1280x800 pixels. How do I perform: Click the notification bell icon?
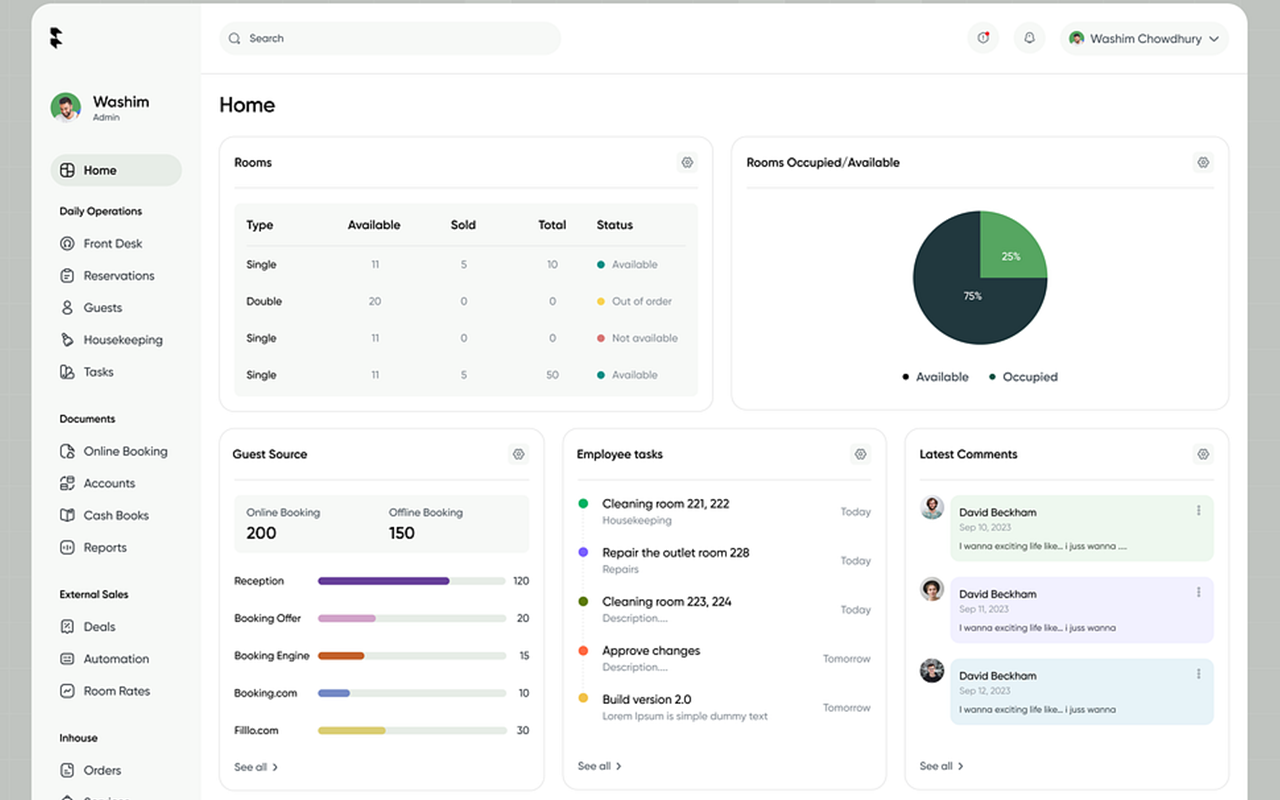[1029, 38]
